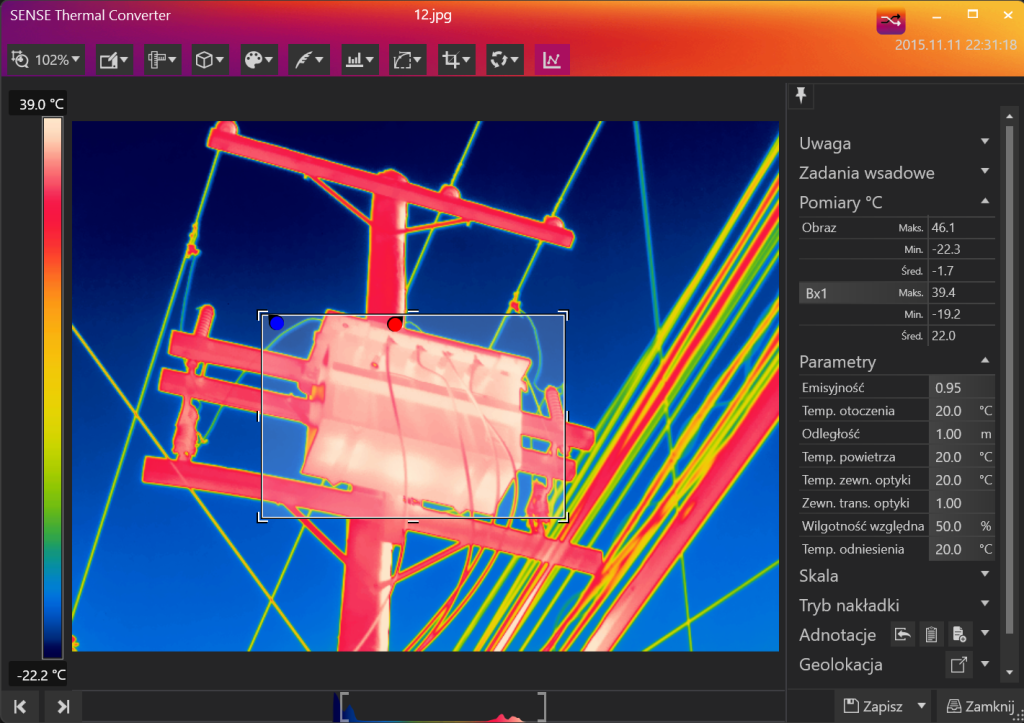Toggle the pin on the side panel
1024x723 pixels.
pyautogui.click(x=801, y=95)
